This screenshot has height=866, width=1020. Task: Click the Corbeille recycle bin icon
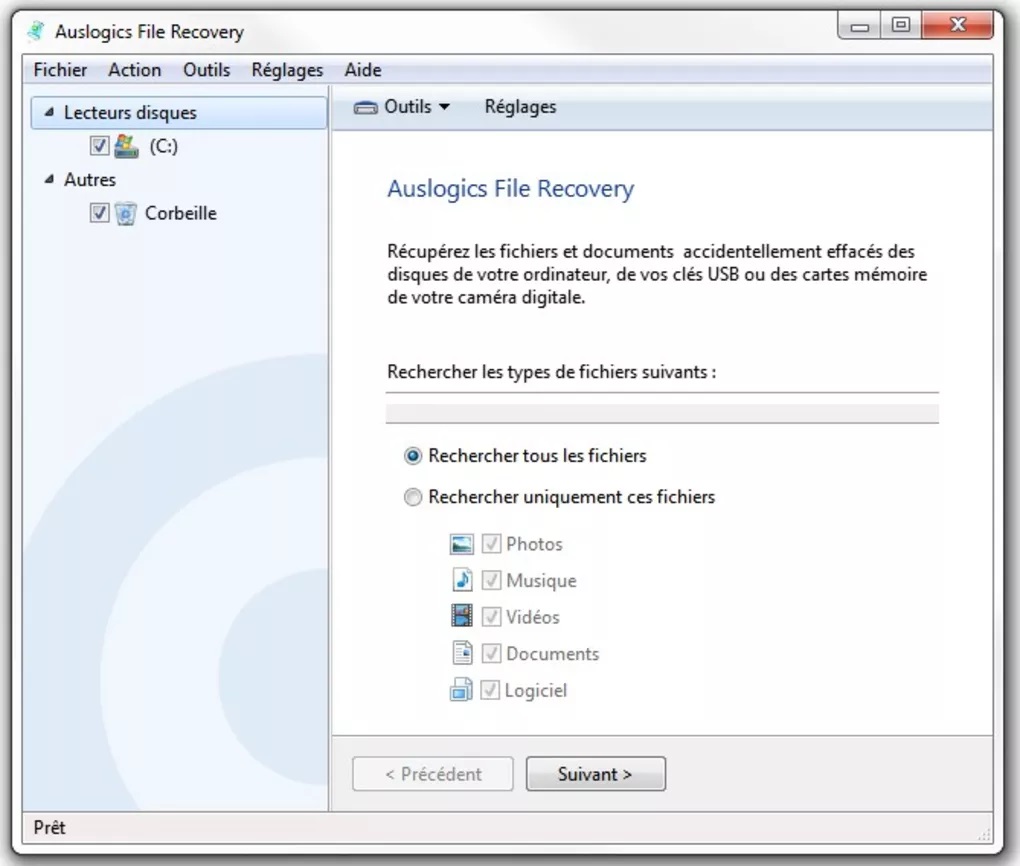point(125,213)
